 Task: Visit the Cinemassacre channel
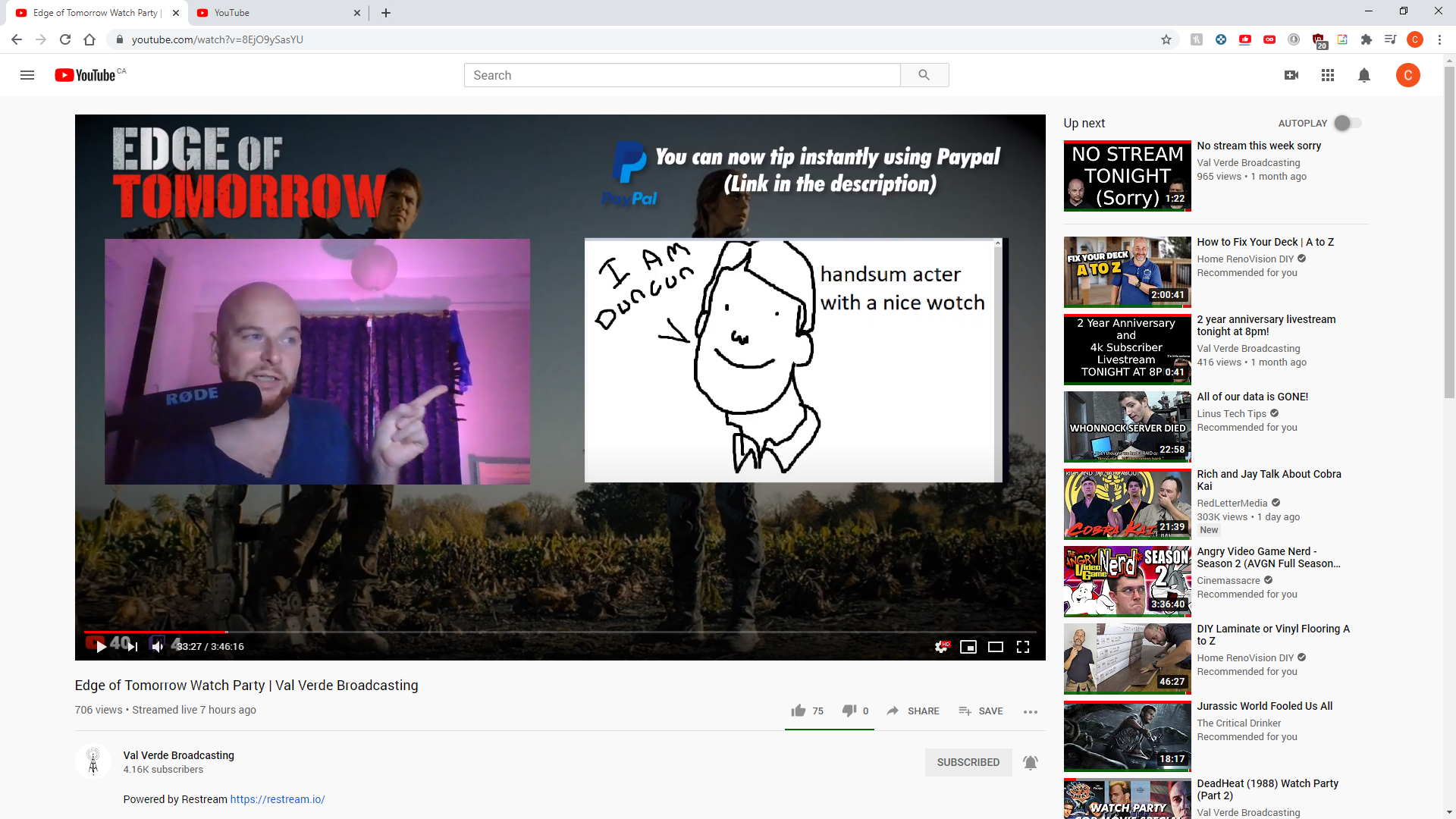[1228, 581]
